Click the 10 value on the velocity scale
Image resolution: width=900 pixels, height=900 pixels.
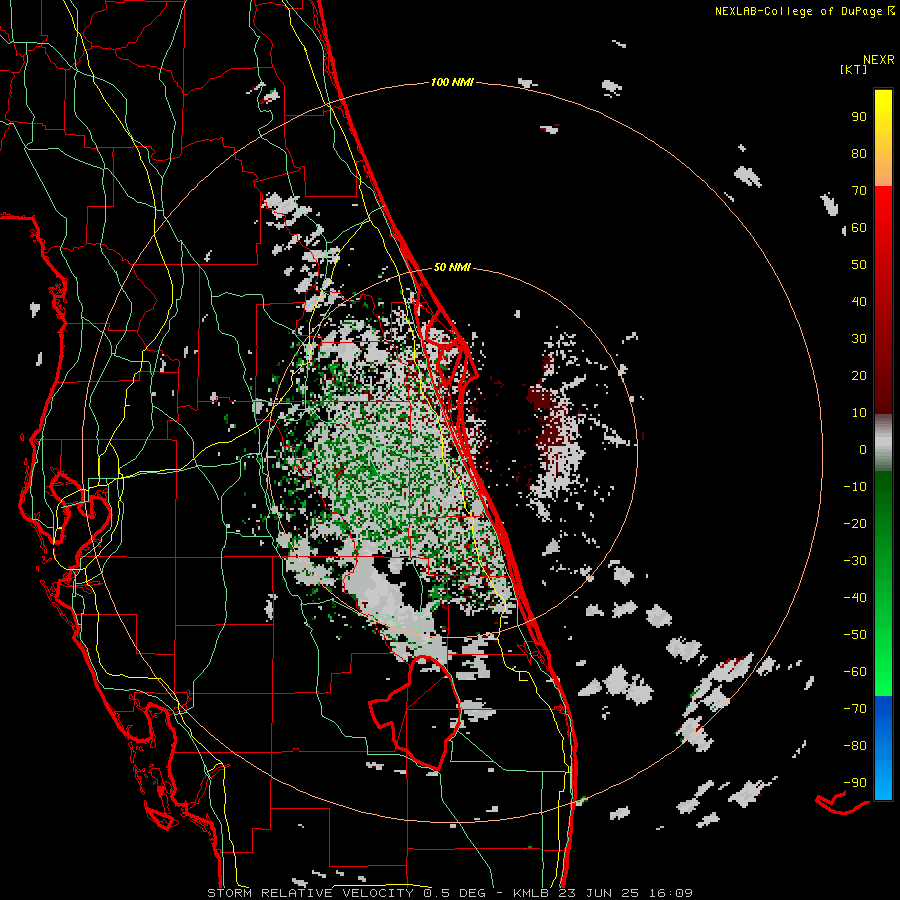click(859, 413)
